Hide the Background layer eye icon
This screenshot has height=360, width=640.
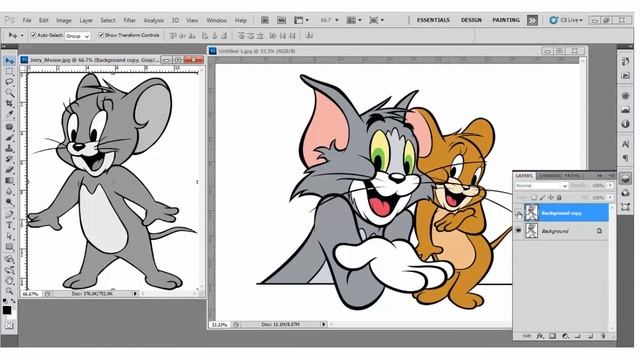[x=519, y=231]
